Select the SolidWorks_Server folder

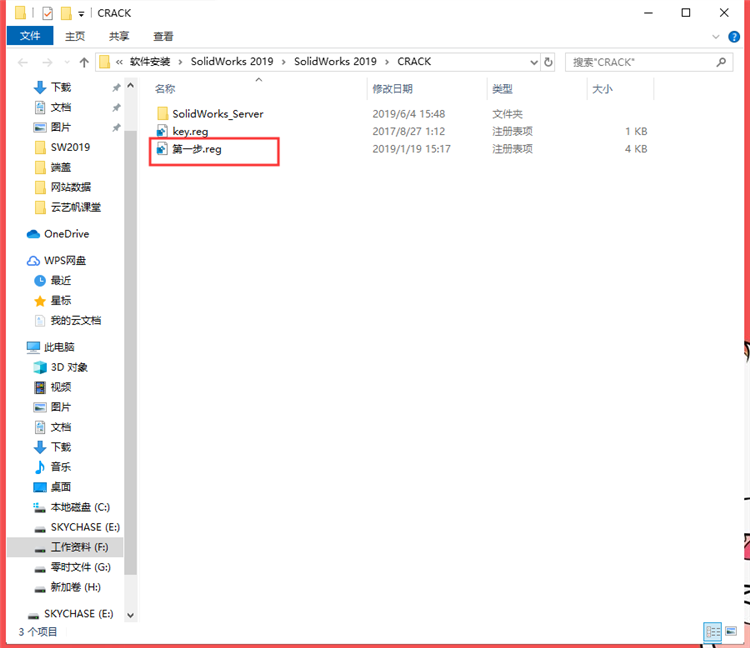coord(218,114)
